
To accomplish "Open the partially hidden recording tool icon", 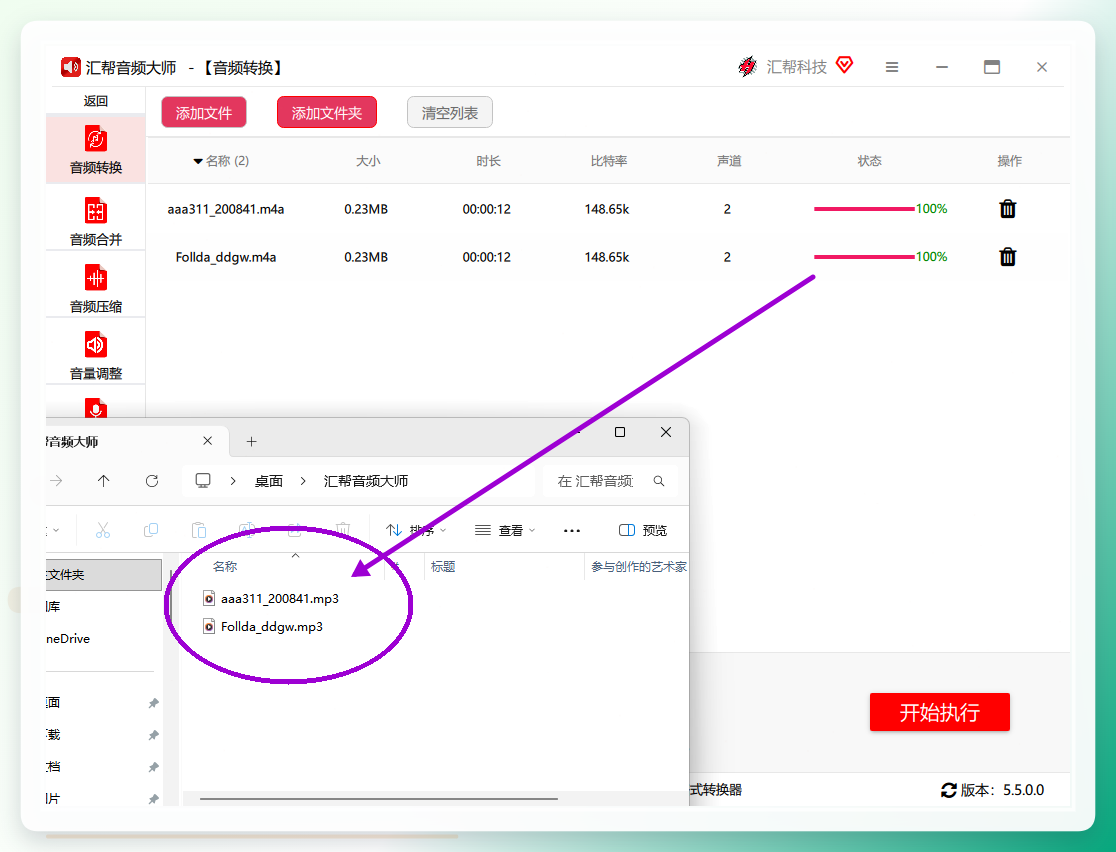I will (x=95, y=409).
